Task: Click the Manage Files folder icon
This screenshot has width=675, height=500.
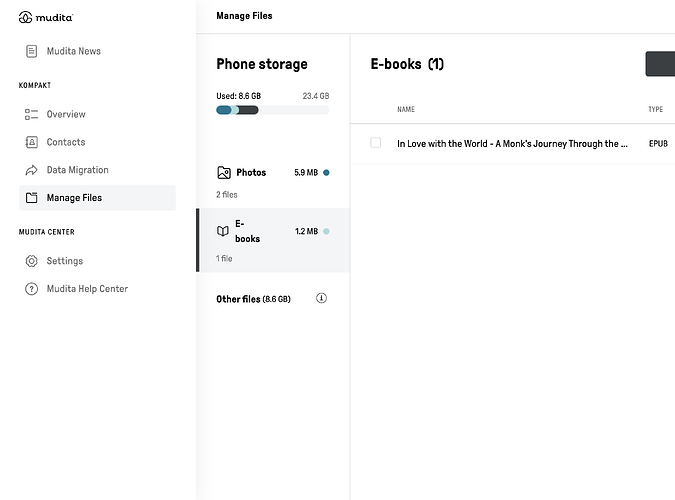Action: click(x=31, y=198)
